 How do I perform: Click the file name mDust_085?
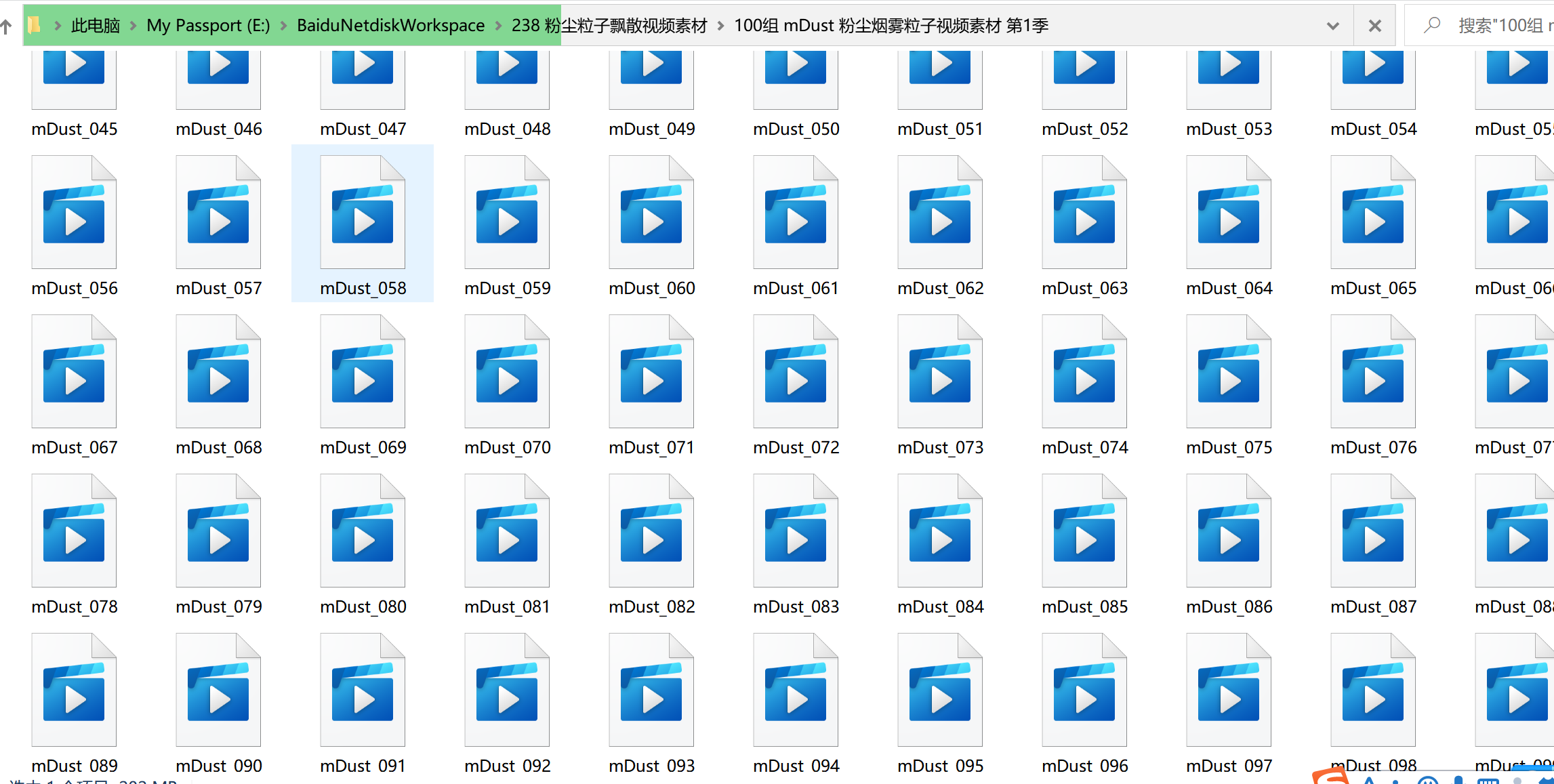(x=1085, y=606)
